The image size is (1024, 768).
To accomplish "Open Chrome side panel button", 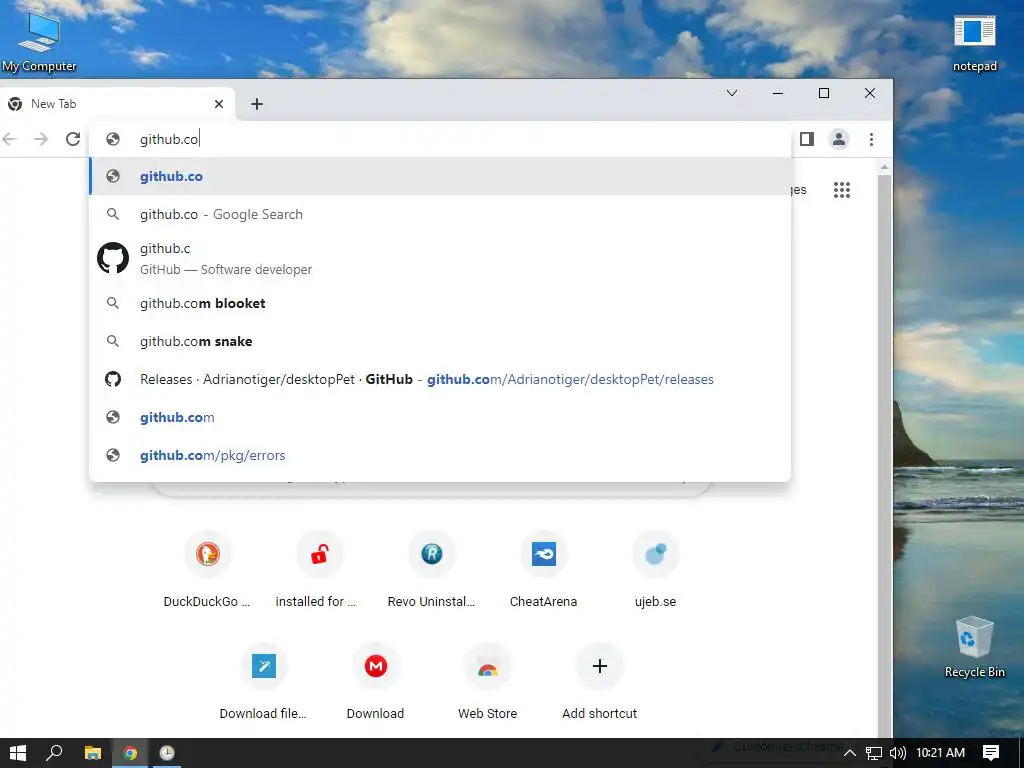I will [x=807, y=139].
